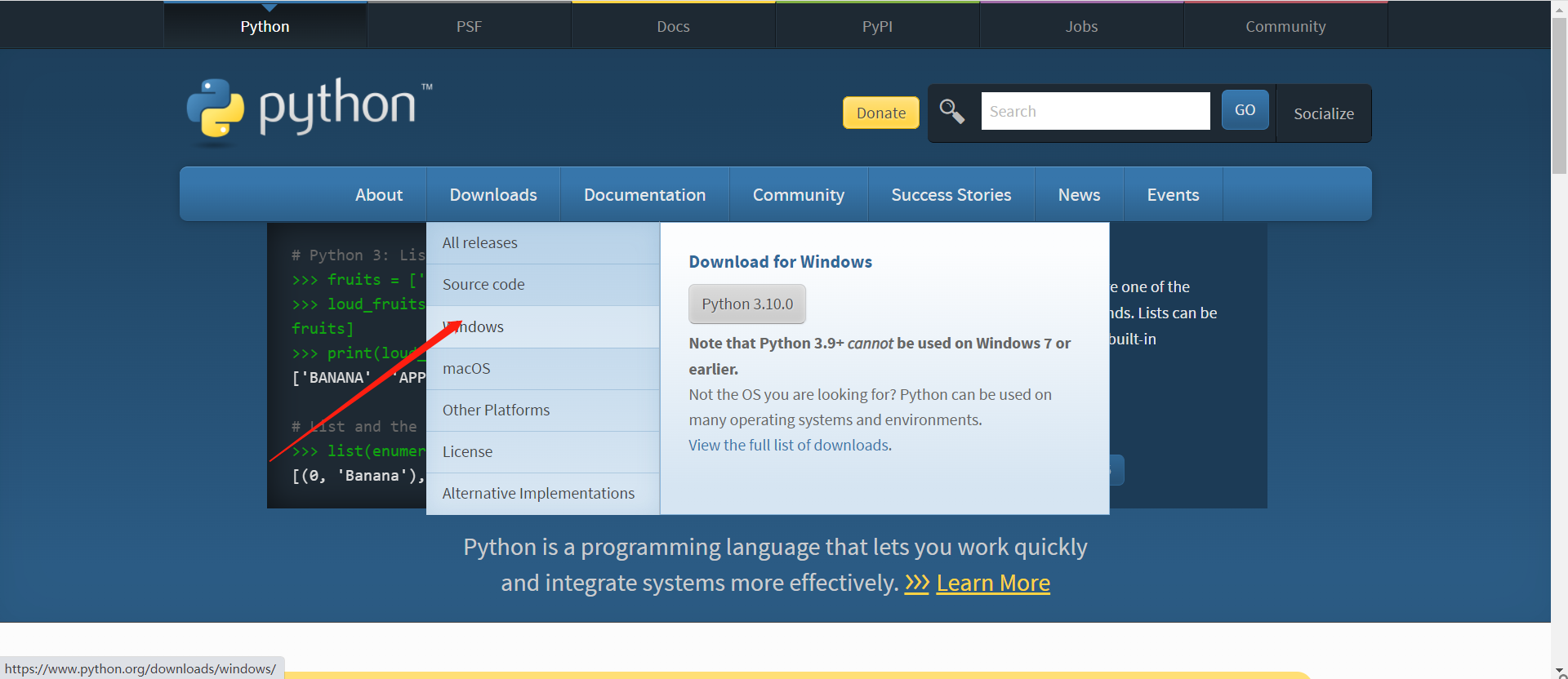The width and height of the screenshot is (1568, 679).
Task: Click the 'Note that Python 3.9+' notice text
Action: (x=880, y=356)
